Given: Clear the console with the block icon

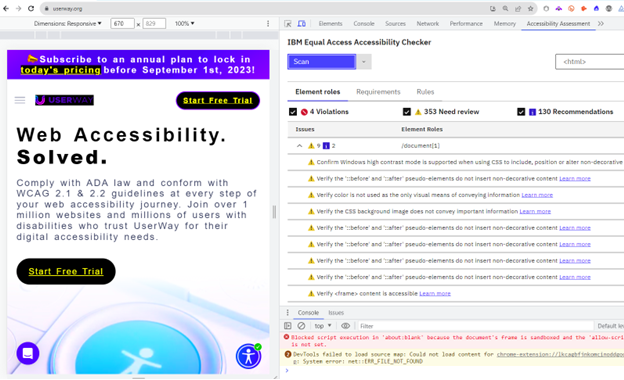Looking at the screenshot, I should click(x=301, y=326).
